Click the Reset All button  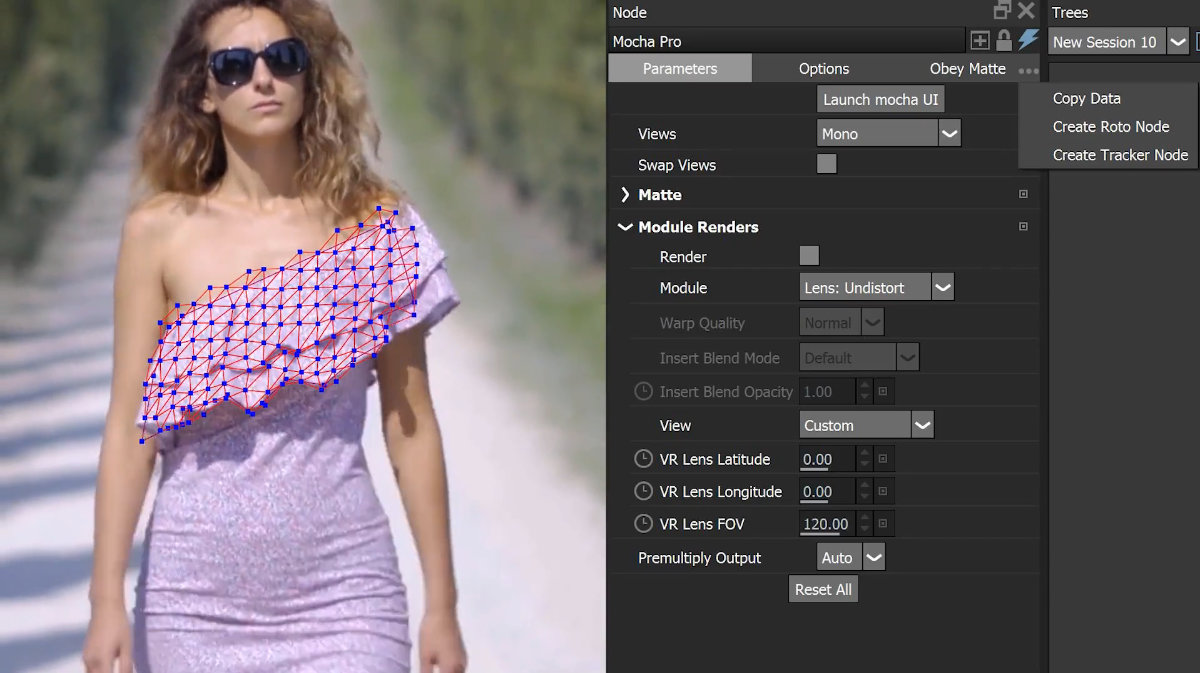click(823, 589)
